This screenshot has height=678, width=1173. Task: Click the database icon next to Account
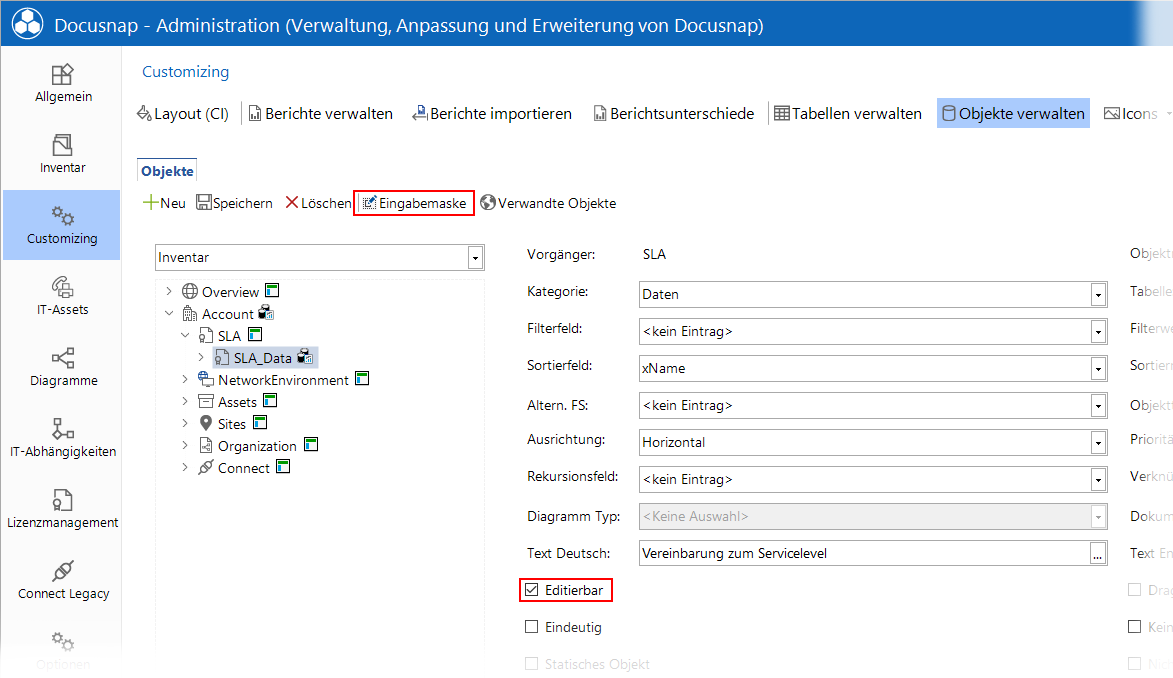[x=266, y=312]
